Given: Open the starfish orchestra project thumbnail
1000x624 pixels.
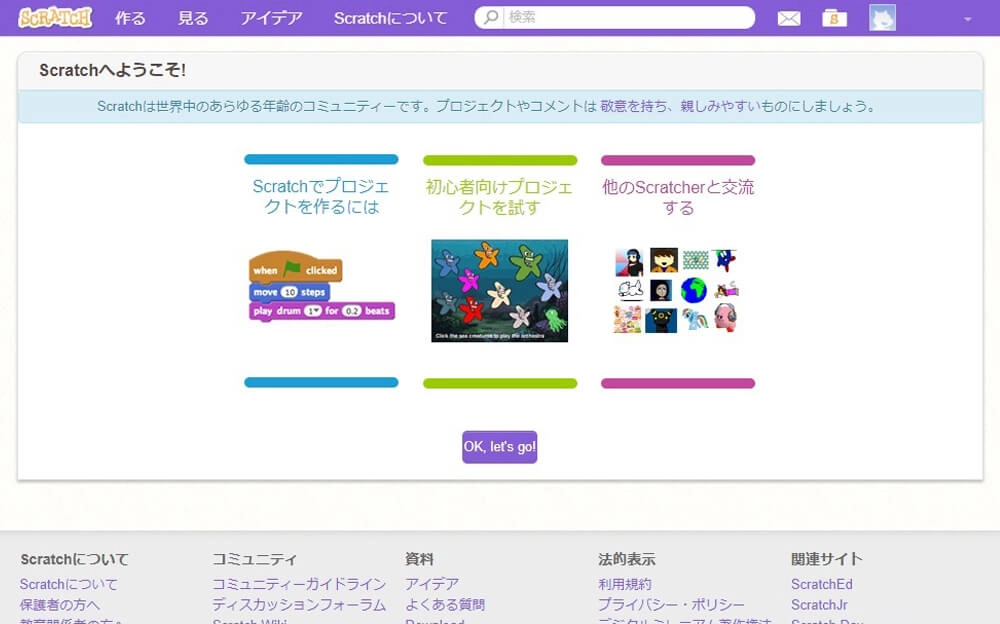Looking at the screenshot, I should 499,290.
